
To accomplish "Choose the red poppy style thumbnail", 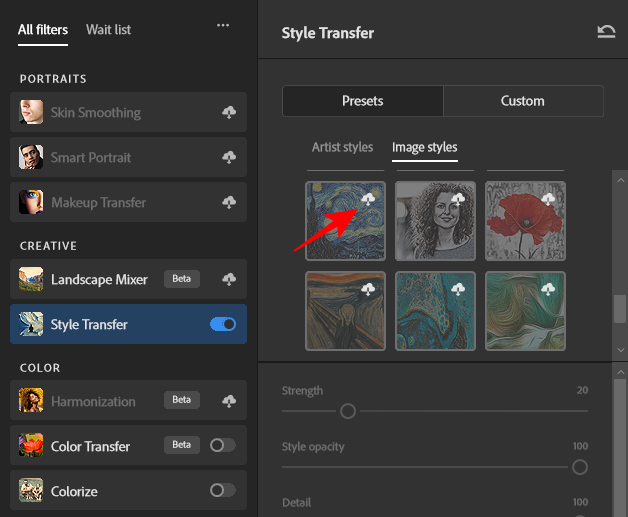I will (525, 221).
